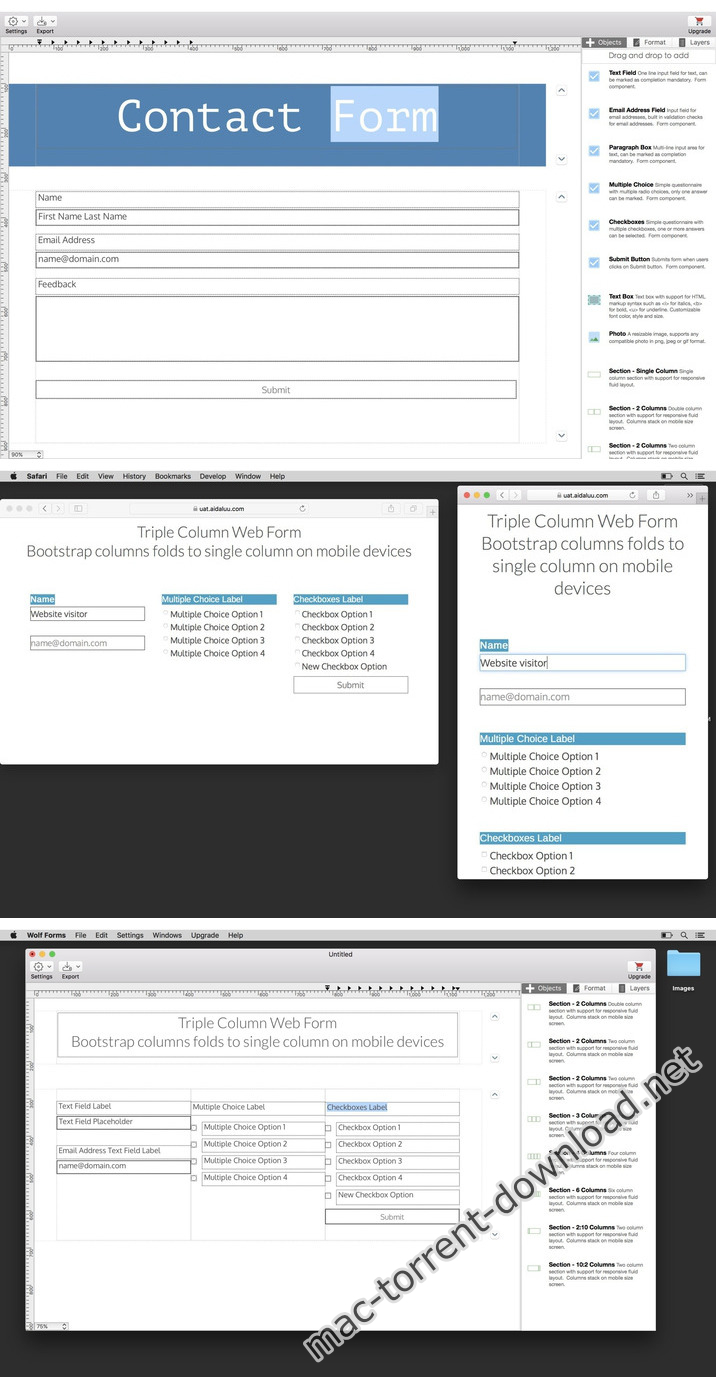Adjust the 75% zoom stepper
This screenshot has width=716, height=1377.
pos(65,1326)
